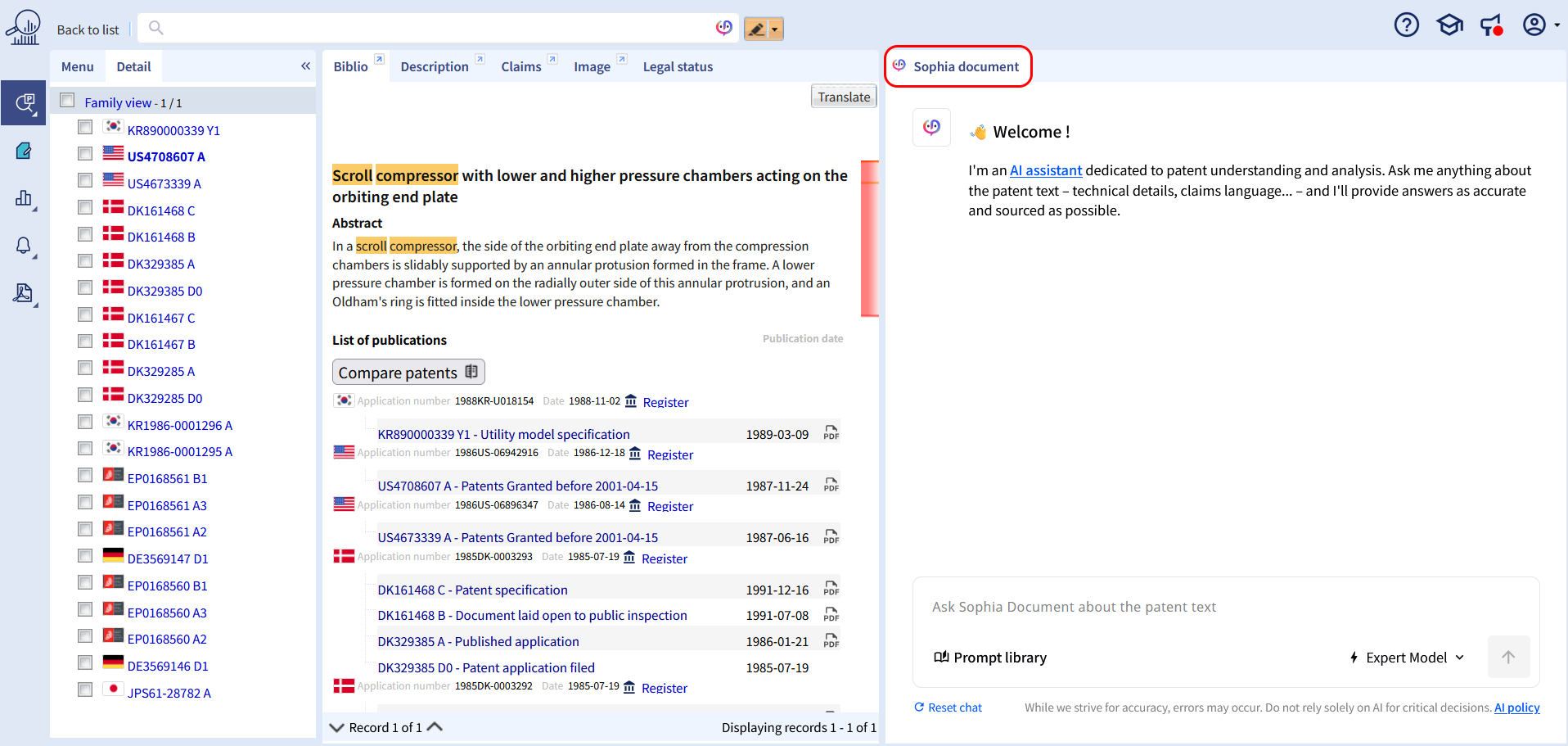Click Reset chat link
Image resolution: width=1568 pixels, height=746 pixels.
pos(948,708)
